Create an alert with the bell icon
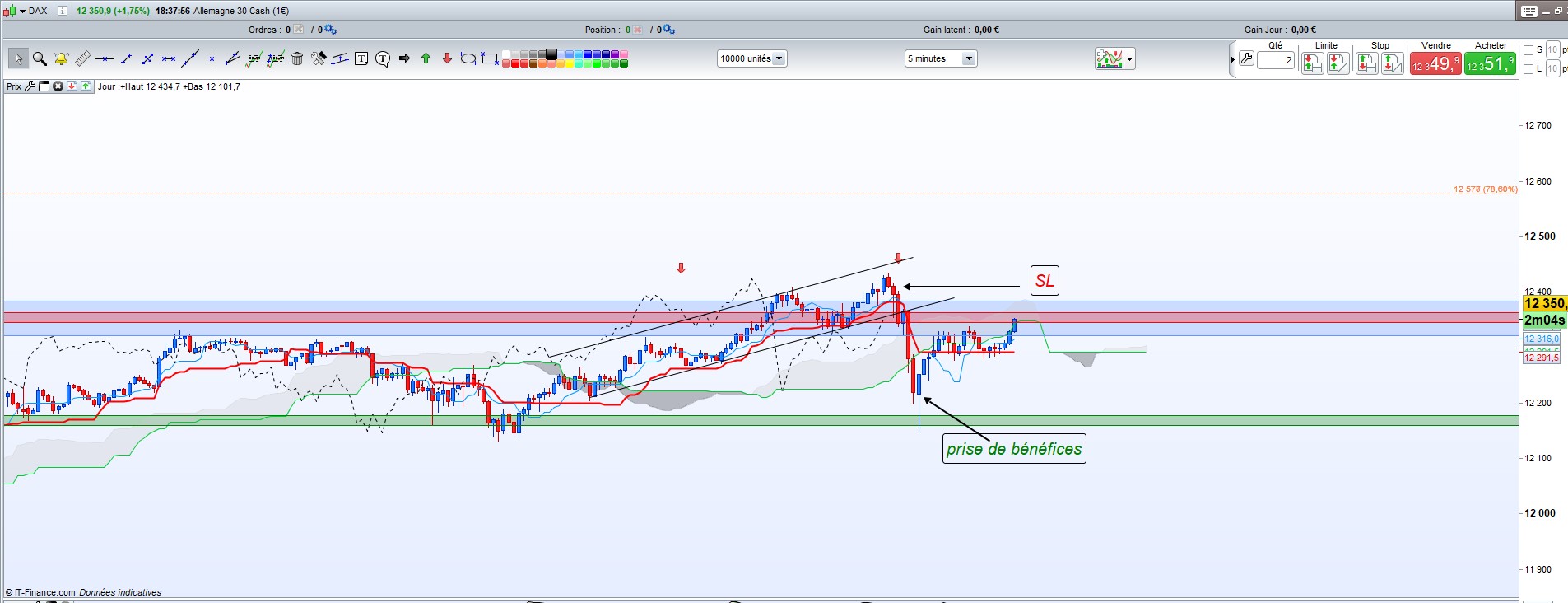Image resolution: width=1568 pixels, height=603 pixels. [x=61, y=58]
